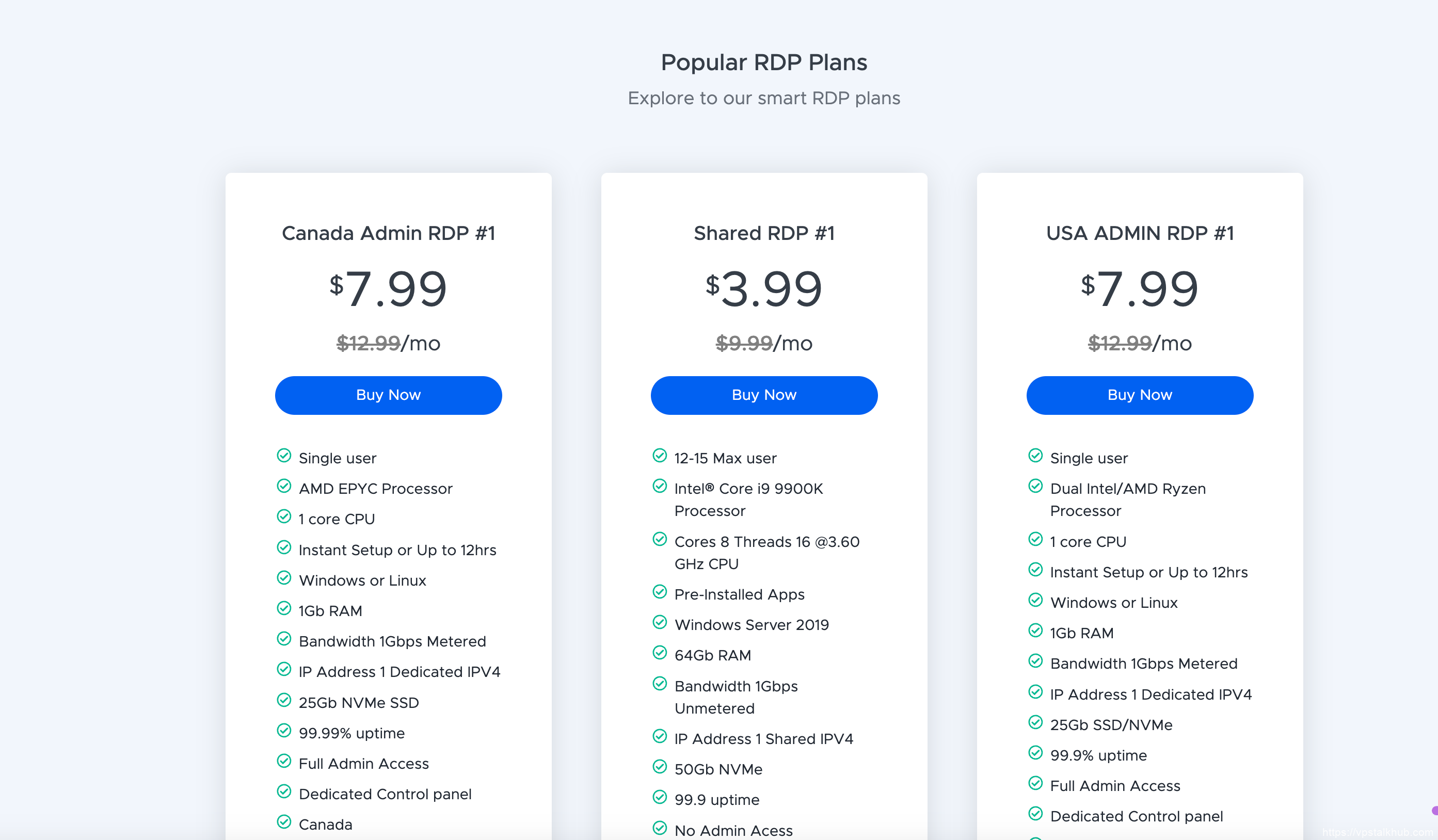Click checkmark icon beside 64Gb RAM
Screen dimensions: 1438x840
click(x=659, y=653)
